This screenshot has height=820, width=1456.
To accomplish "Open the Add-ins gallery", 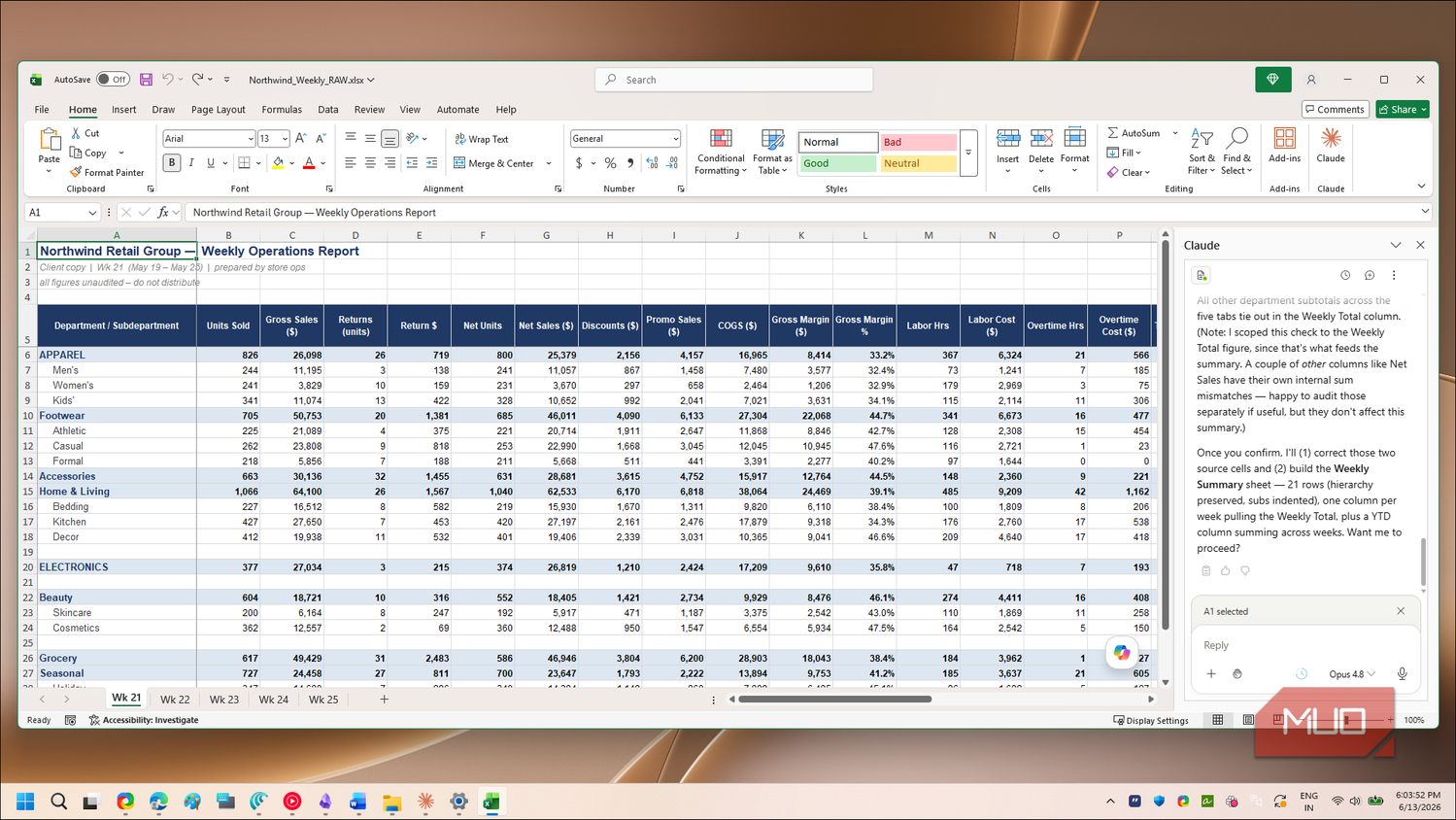I will click(1284, 146).
